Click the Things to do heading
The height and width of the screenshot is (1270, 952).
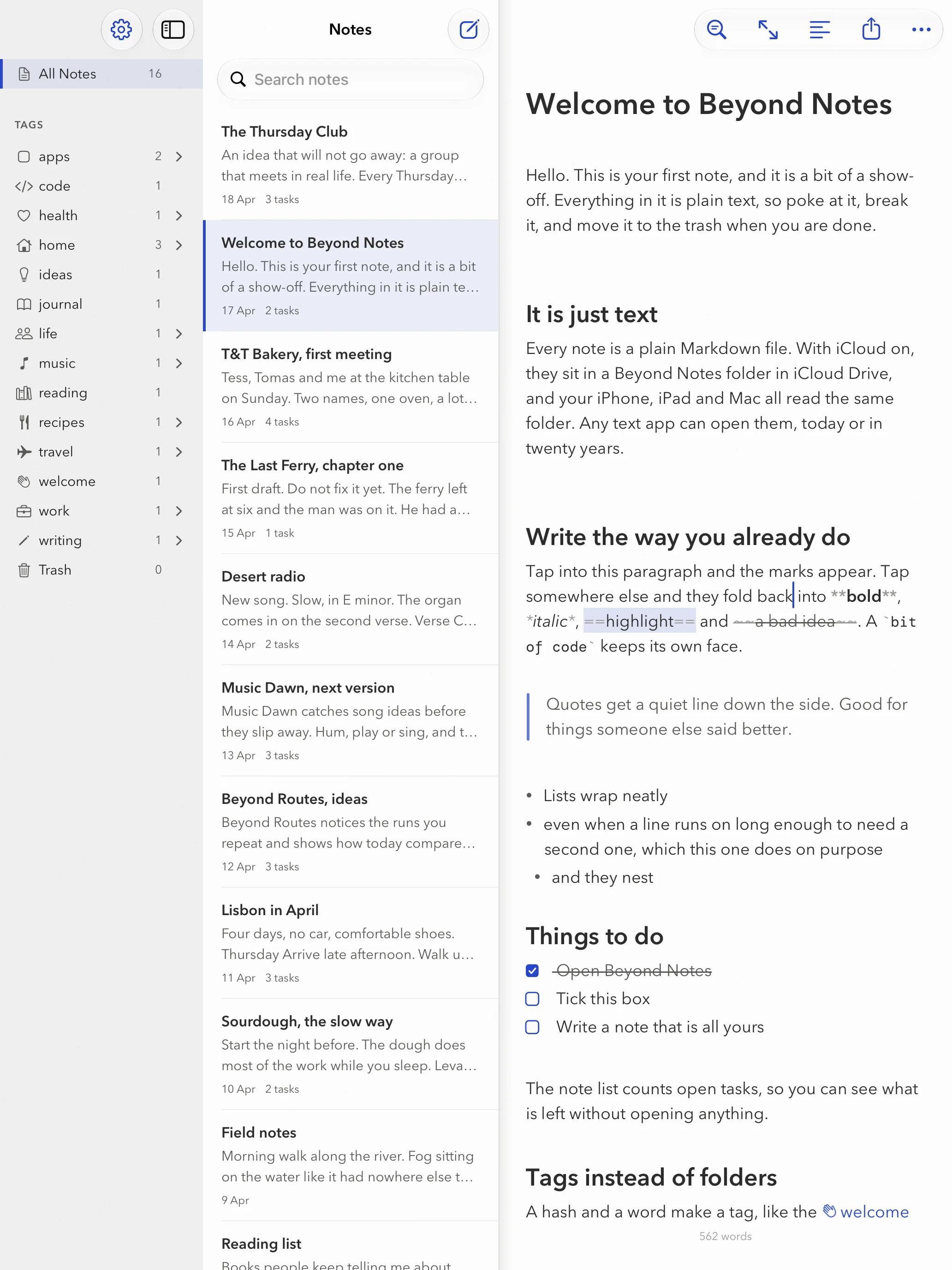coord(595,937)
